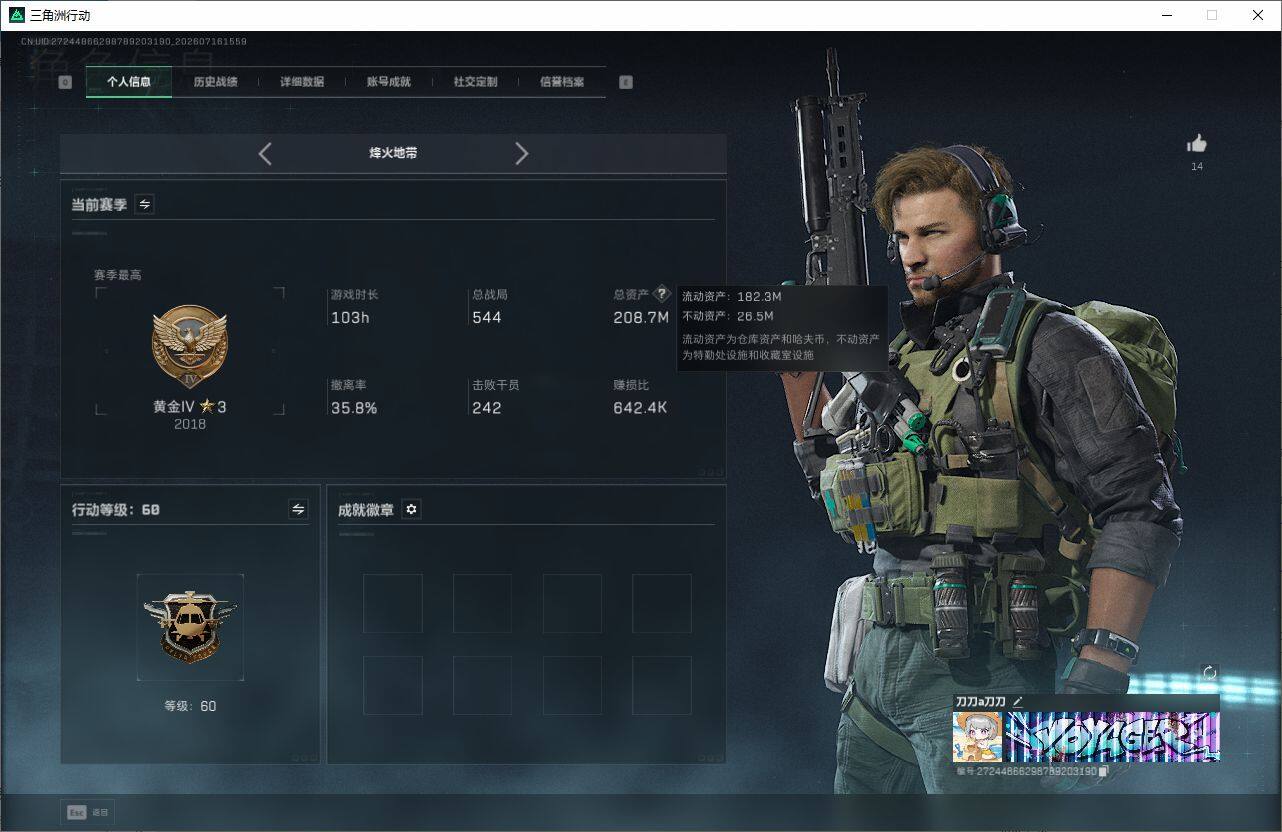Click the 黄金IV rank emblem

click(x=189, y=346)
